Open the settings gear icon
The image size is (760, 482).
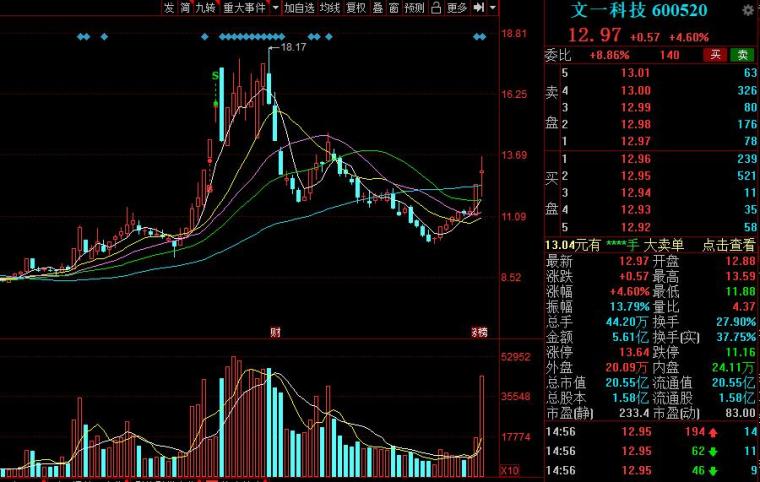pos(748,10)
